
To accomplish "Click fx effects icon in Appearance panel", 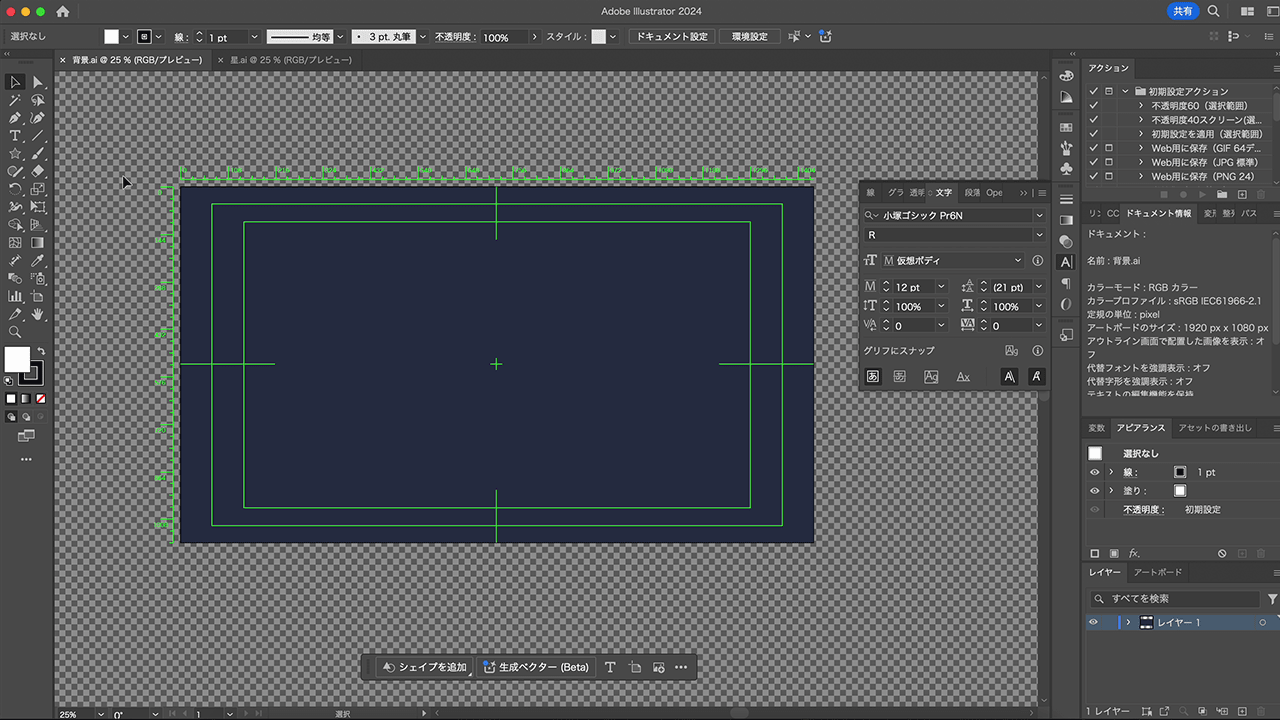I will point(1134,553).
